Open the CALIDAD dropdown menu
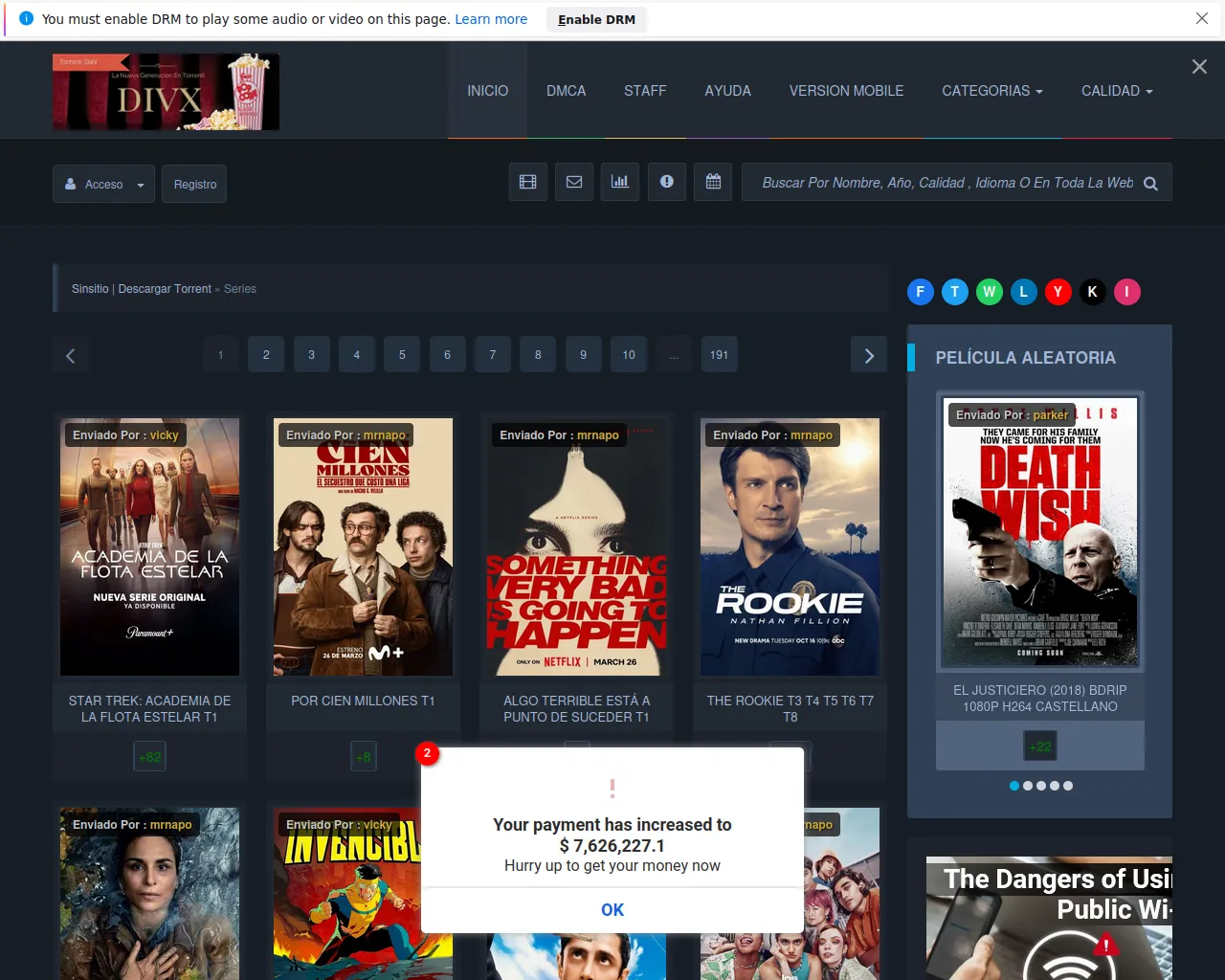This screenshot has width=1225, height=980. [x=1117, y=91]
